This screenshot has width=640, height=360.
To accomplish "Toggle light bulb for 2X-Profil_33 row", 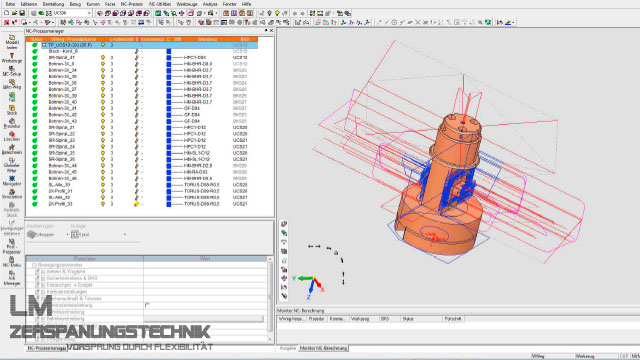I will [x=103, y=204].
